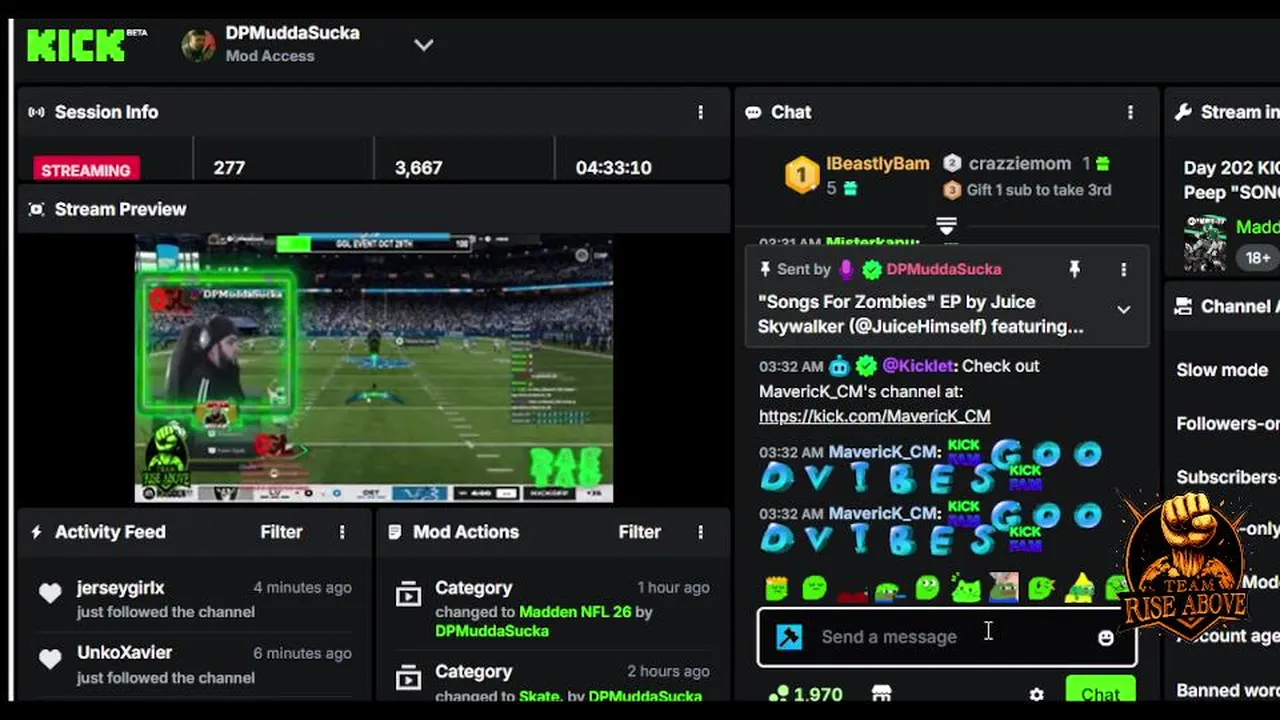Viewport: 1280px width, 720px height.
Task: Click the Mod Actions panel icon
Action: click(x=395, y=532)
